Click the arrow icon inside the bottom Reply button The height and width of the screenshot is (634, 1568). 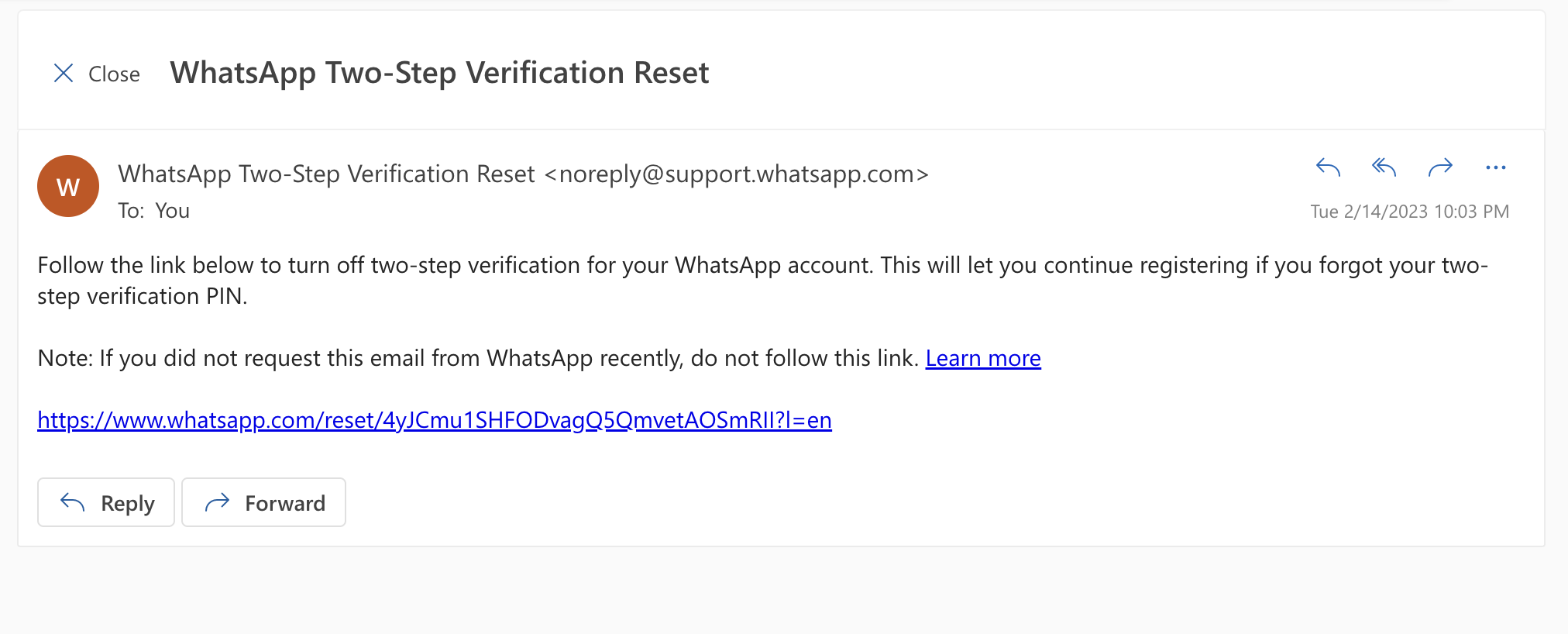(73, 503)
